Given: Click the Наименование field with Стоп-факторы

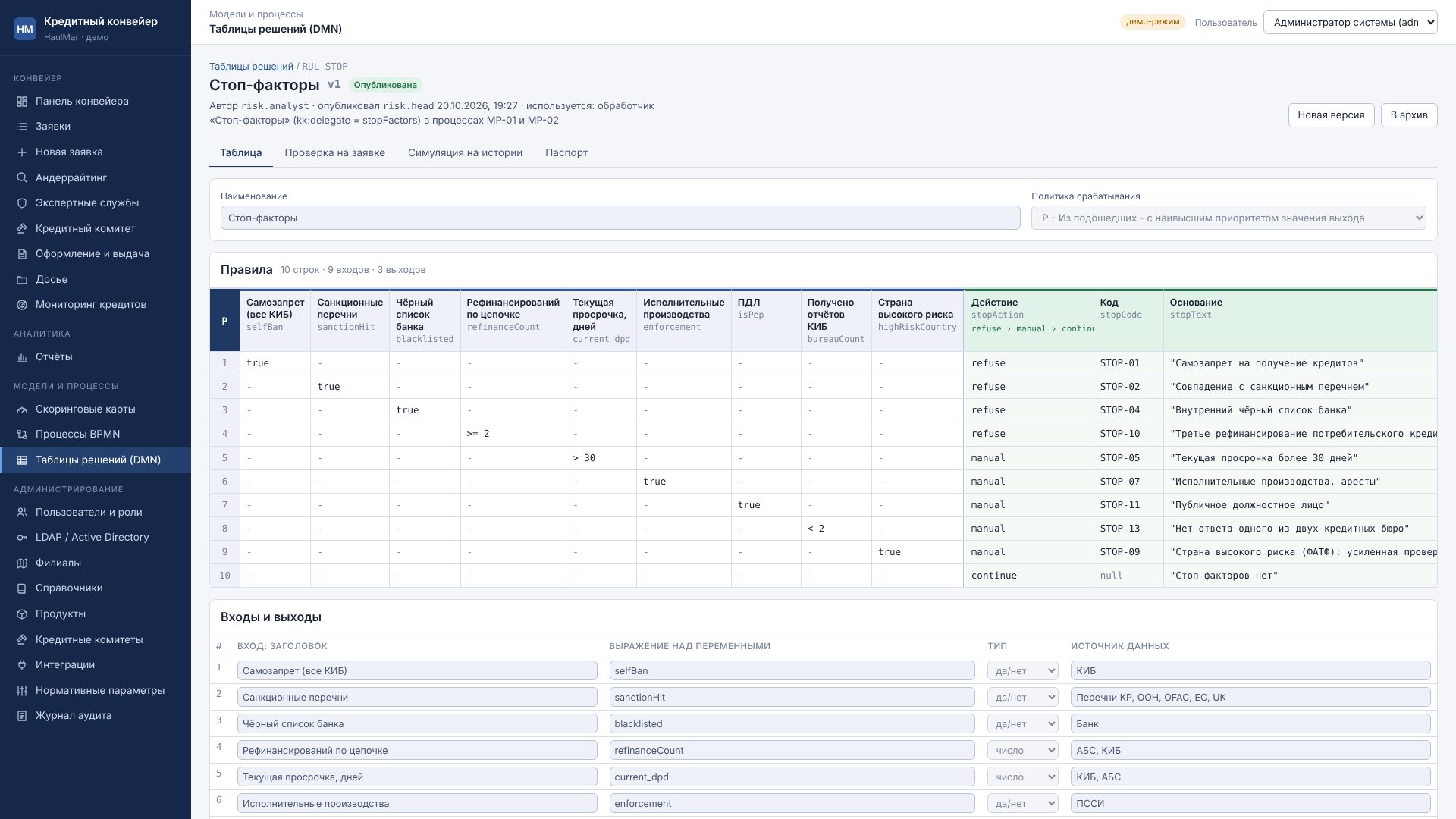Looking at the screenshot, I should coord(620,218).
